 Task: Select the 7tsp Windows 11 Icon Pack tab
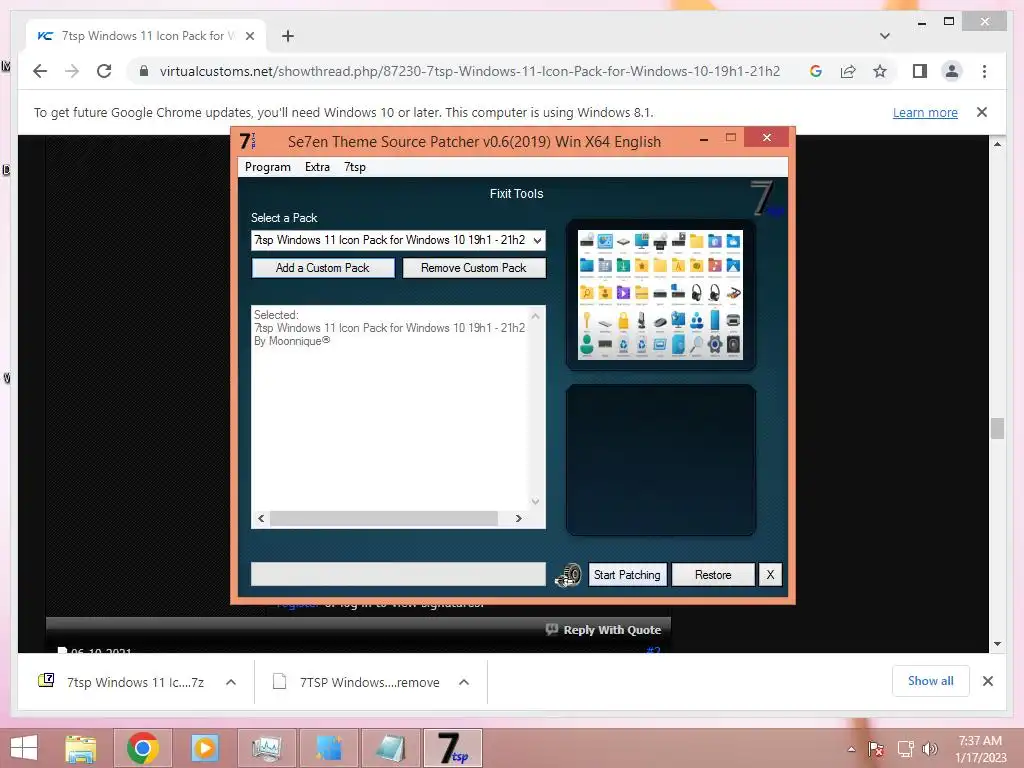146,36
